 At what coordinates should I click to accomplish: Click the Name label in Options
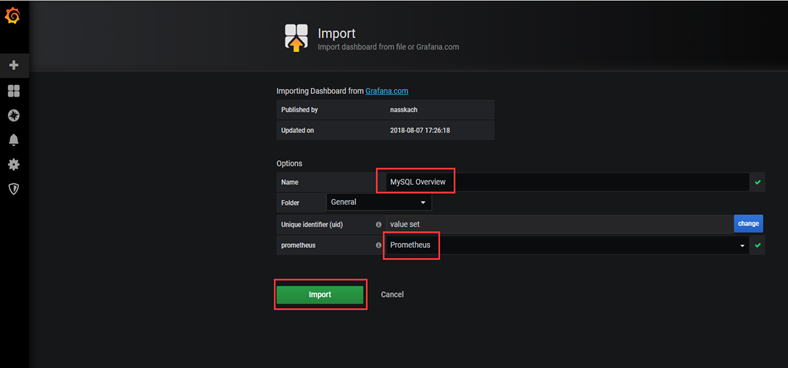(290, 182)
